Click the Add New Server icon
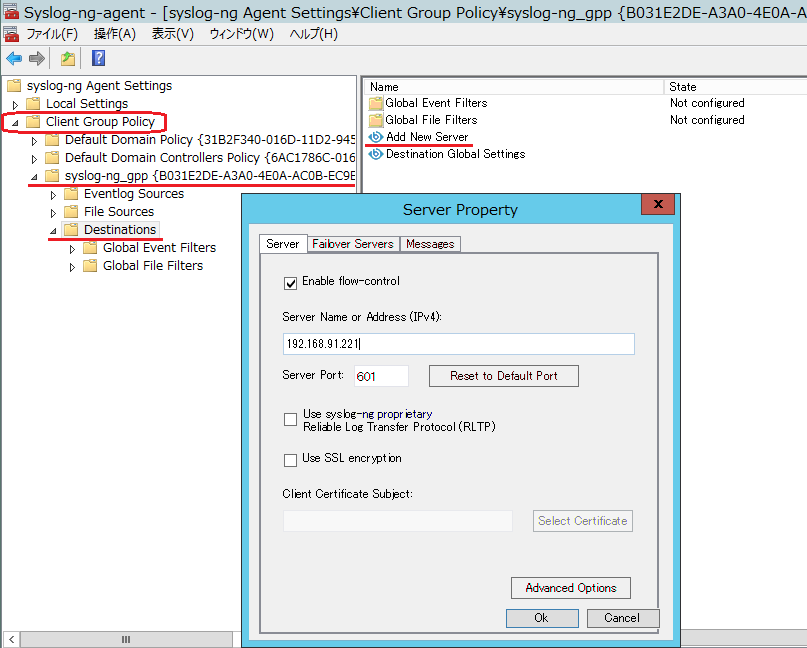The image size is (807, 648). (x=376, y=137)
